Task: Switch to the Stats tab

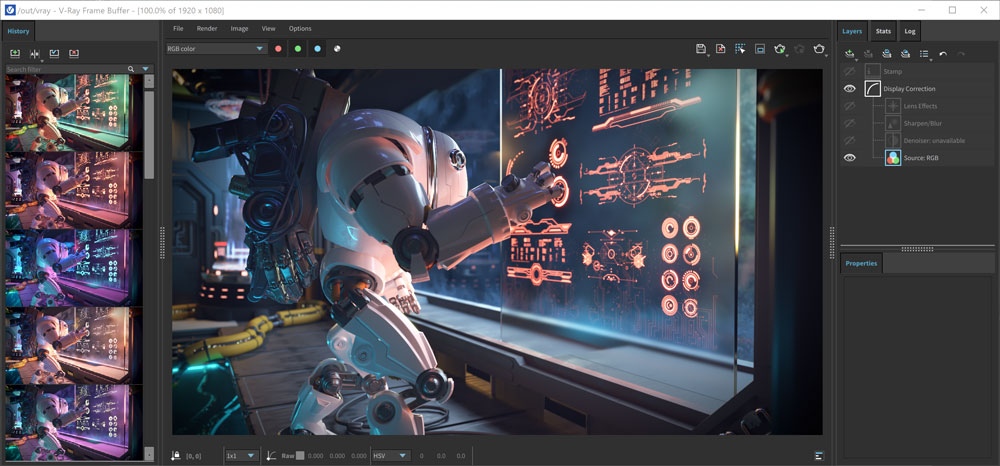Action: click(x=883, y=32)
